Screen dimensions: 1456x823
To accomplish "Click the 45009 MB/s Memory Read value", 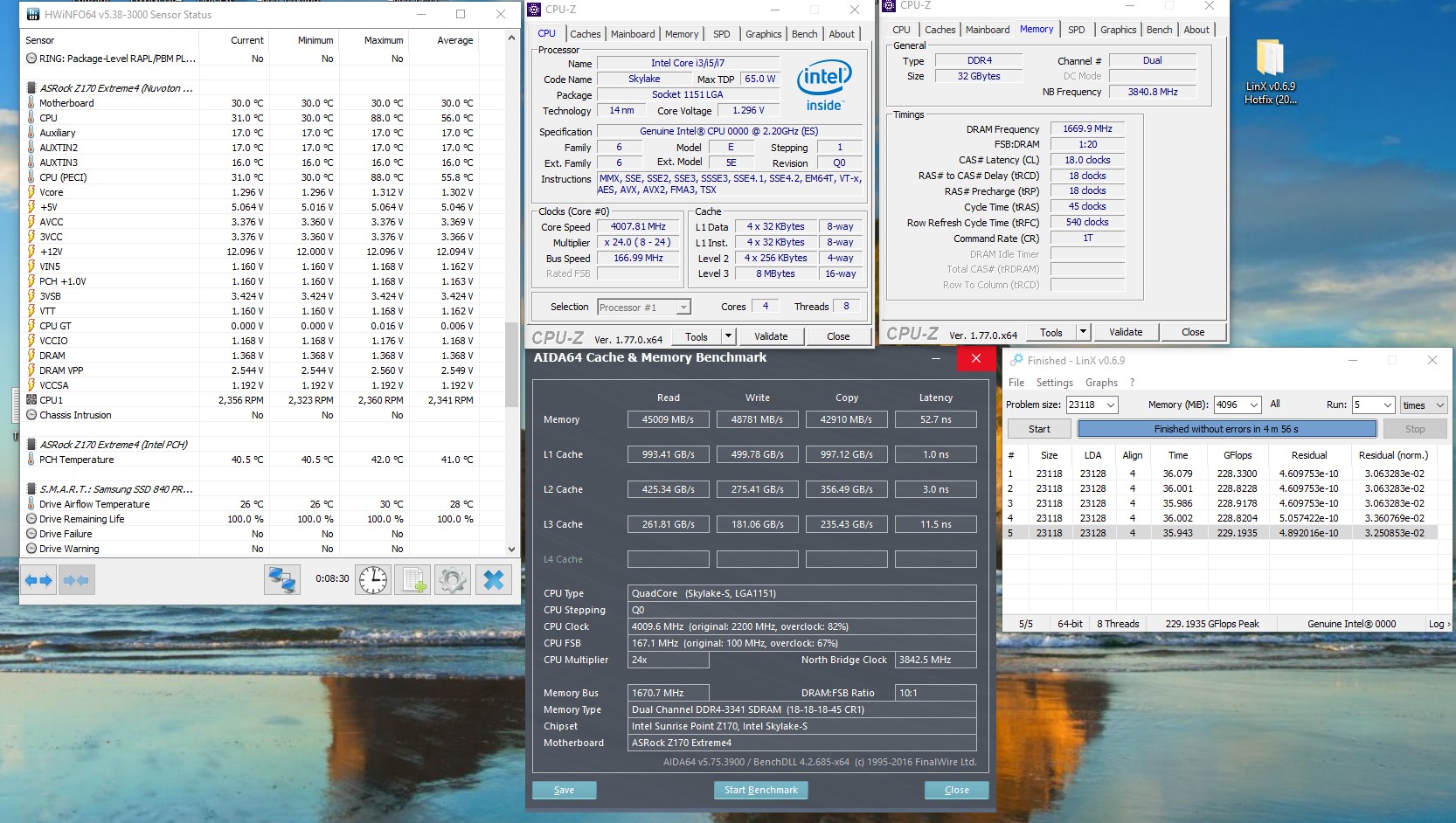I will click(x=668, y=419).
